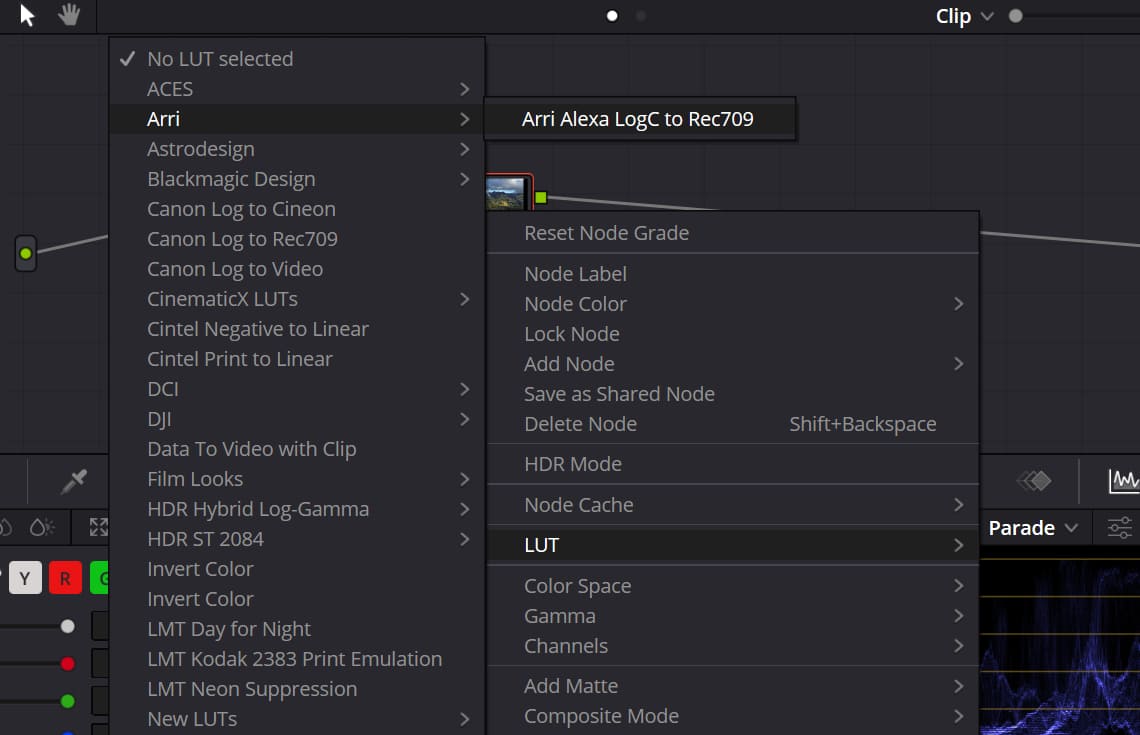Select Arri Alexa LogC to Rec709
Image resolution: width=1140 pixels, height=735 pixels.
(640, 118)
